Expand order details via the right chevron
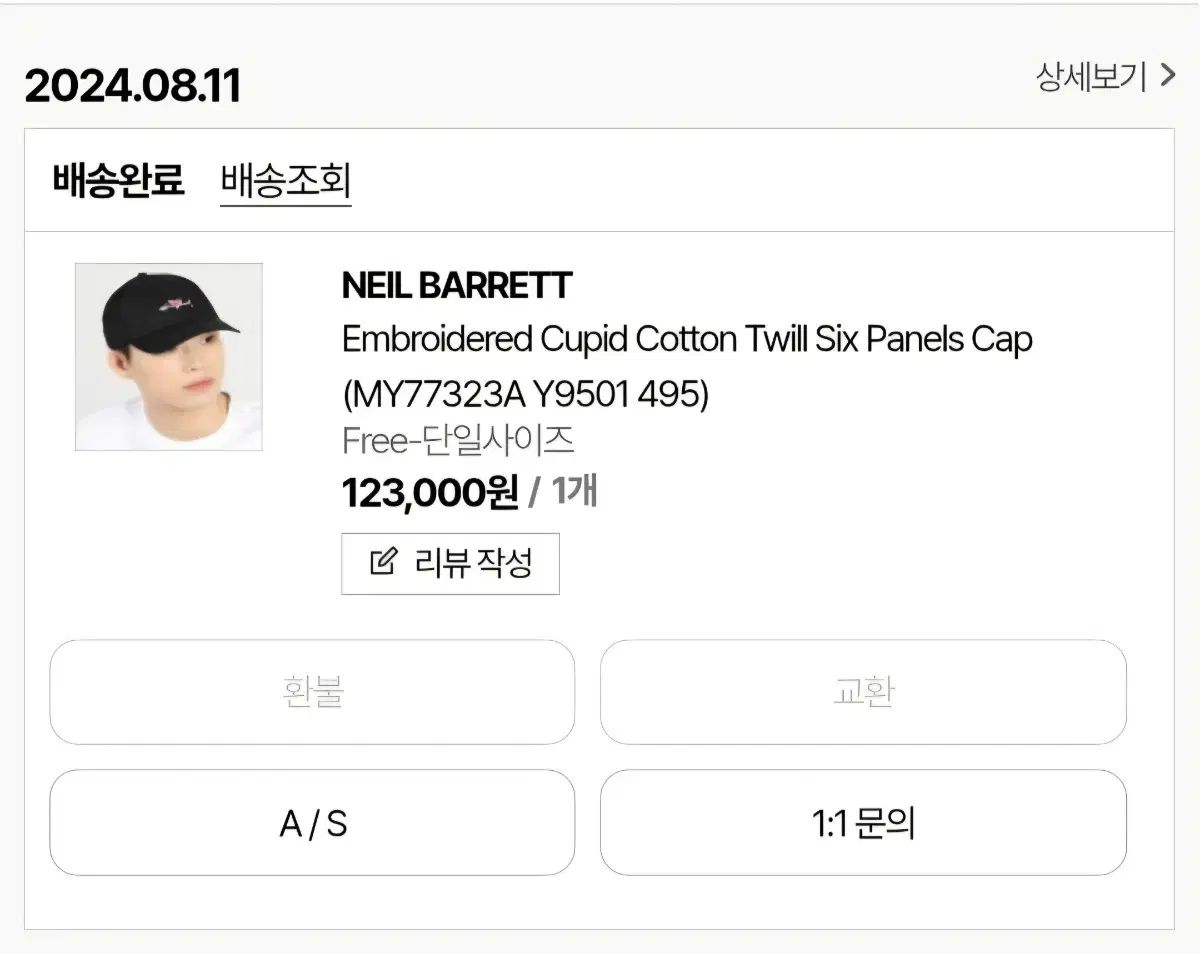1200x954 pixels. [1167, 76]
